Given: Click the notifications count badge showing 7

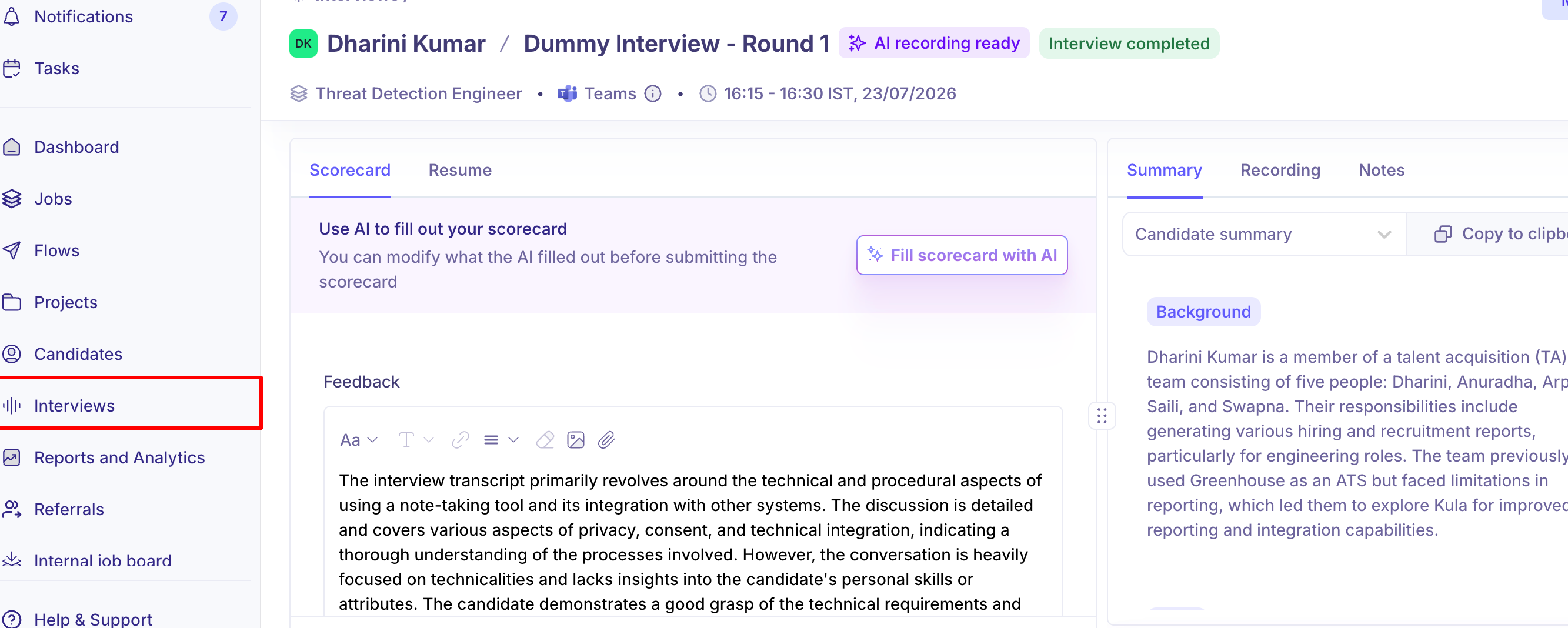Looking at the screenshot, I should [x=223, y=16].
